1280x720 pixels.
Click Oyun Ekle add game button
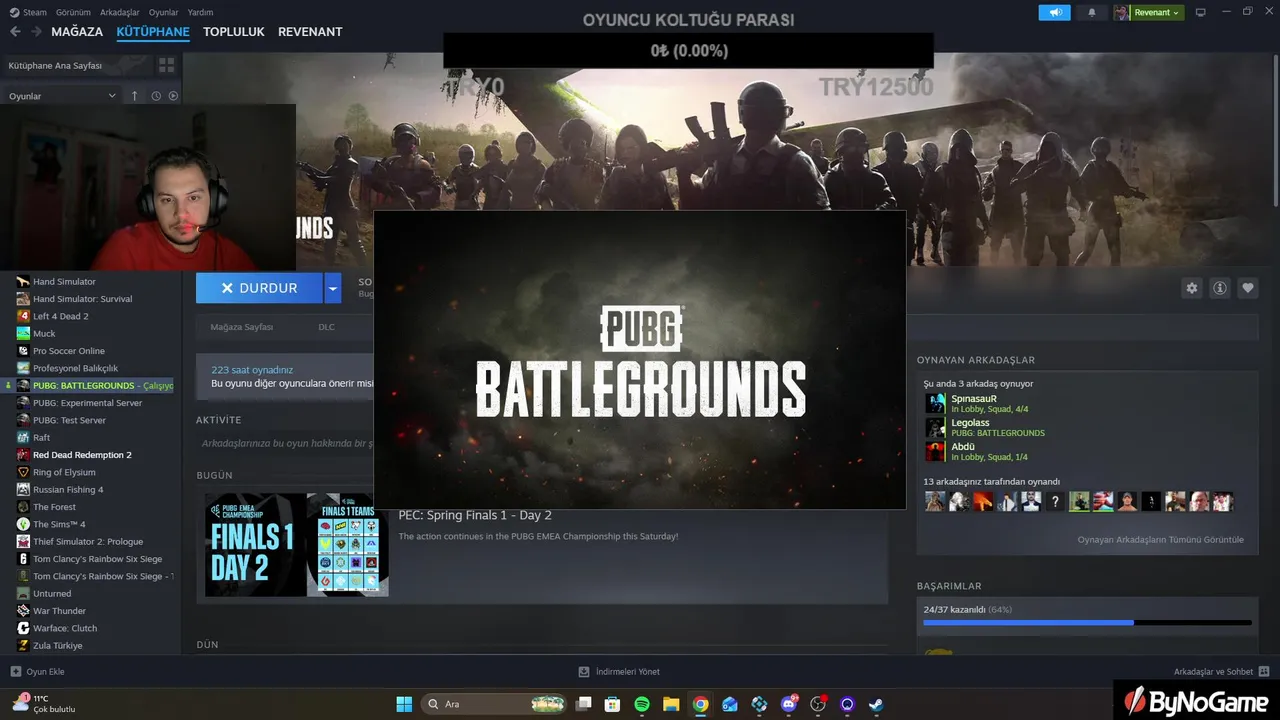point(37,672)
